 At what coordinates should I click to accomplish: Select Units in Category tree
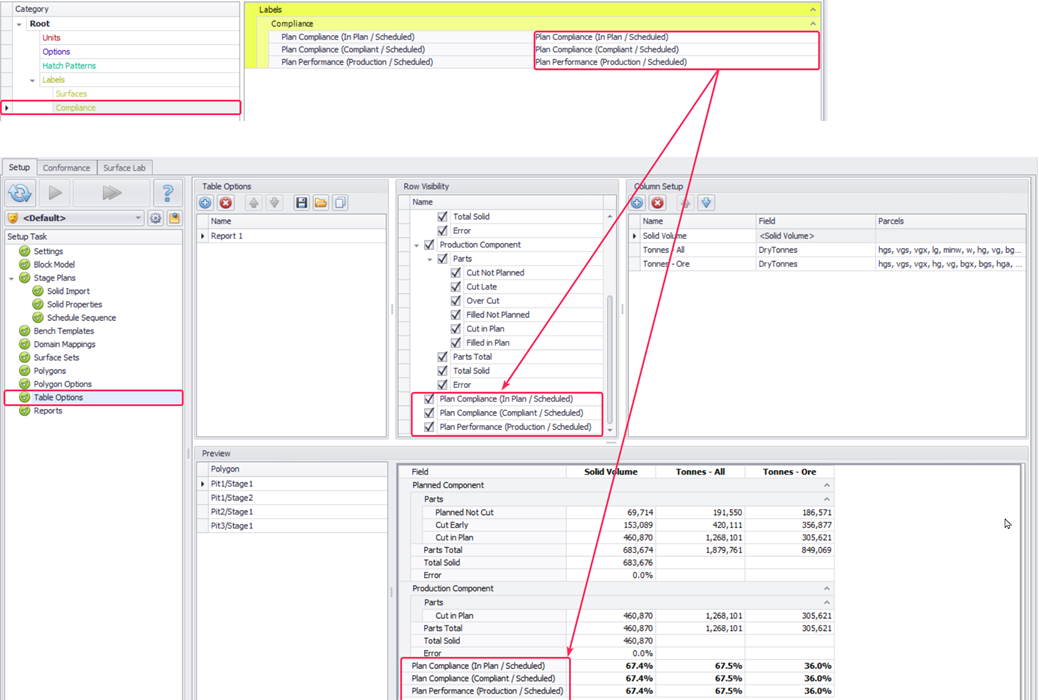tap(51, 38)
